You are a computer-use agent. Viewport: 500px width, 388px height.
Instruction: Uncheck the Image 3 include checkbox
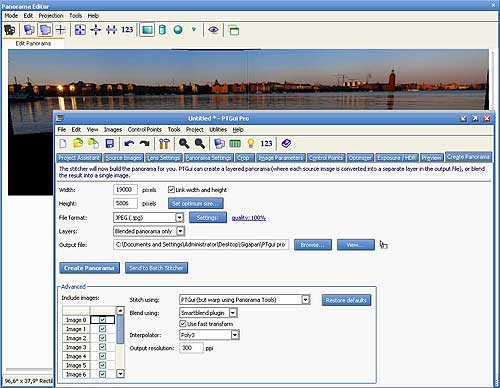tap(102, 347)
